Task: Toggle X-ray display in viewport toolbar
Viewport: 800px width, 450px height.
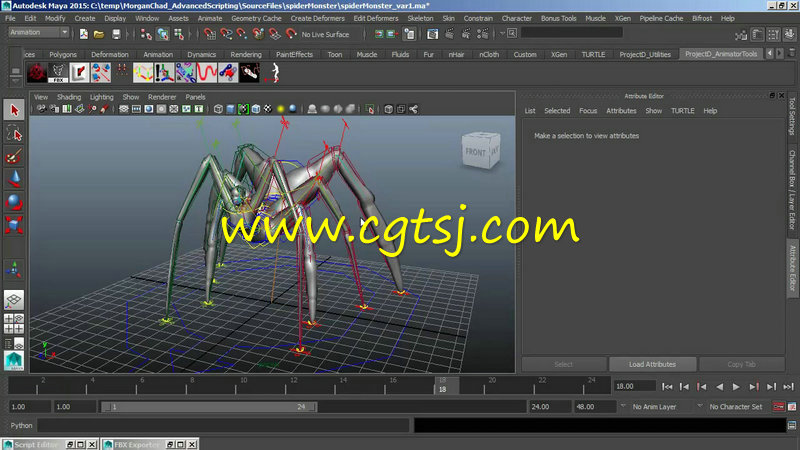Action: pos(389,109)
